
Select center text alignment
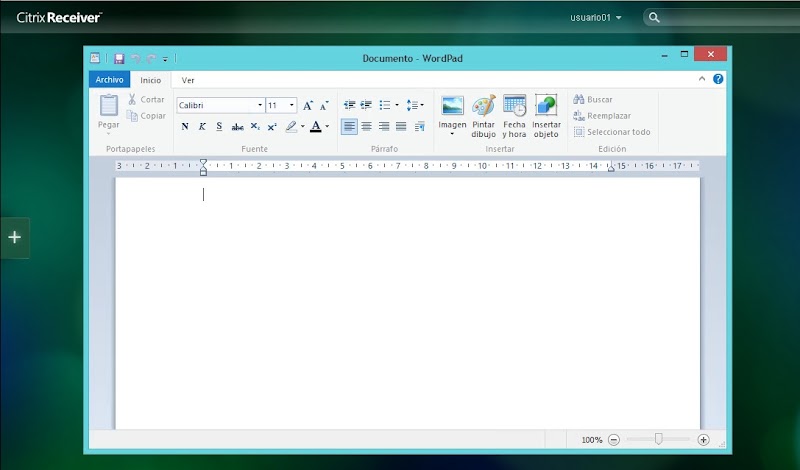tap(366, 127)
